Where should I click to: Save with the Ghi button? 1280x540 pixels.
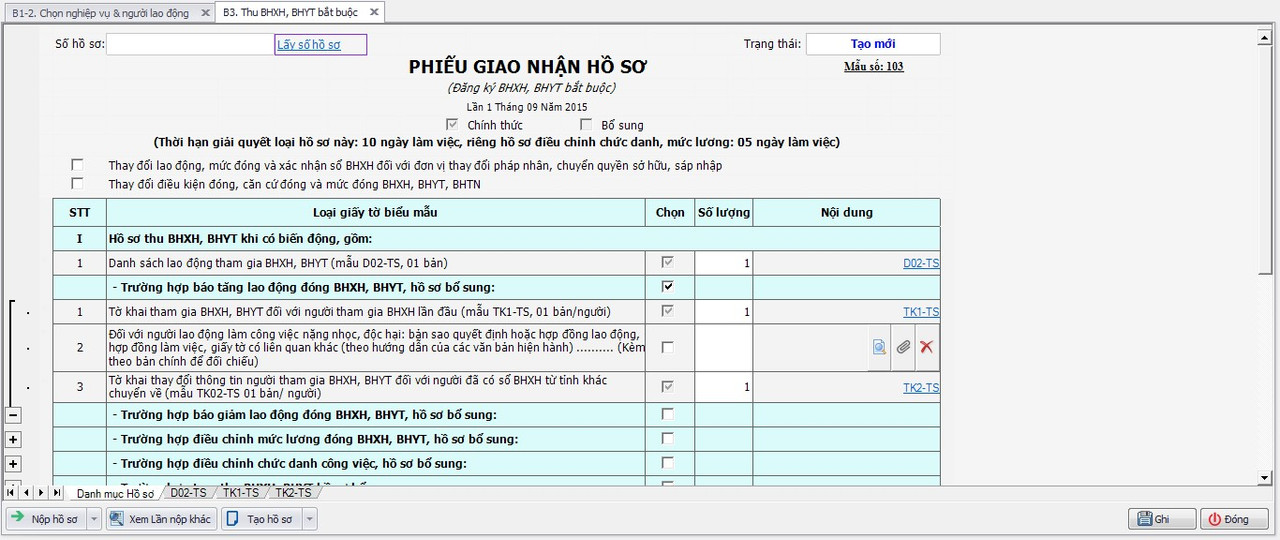[1162, 519]
